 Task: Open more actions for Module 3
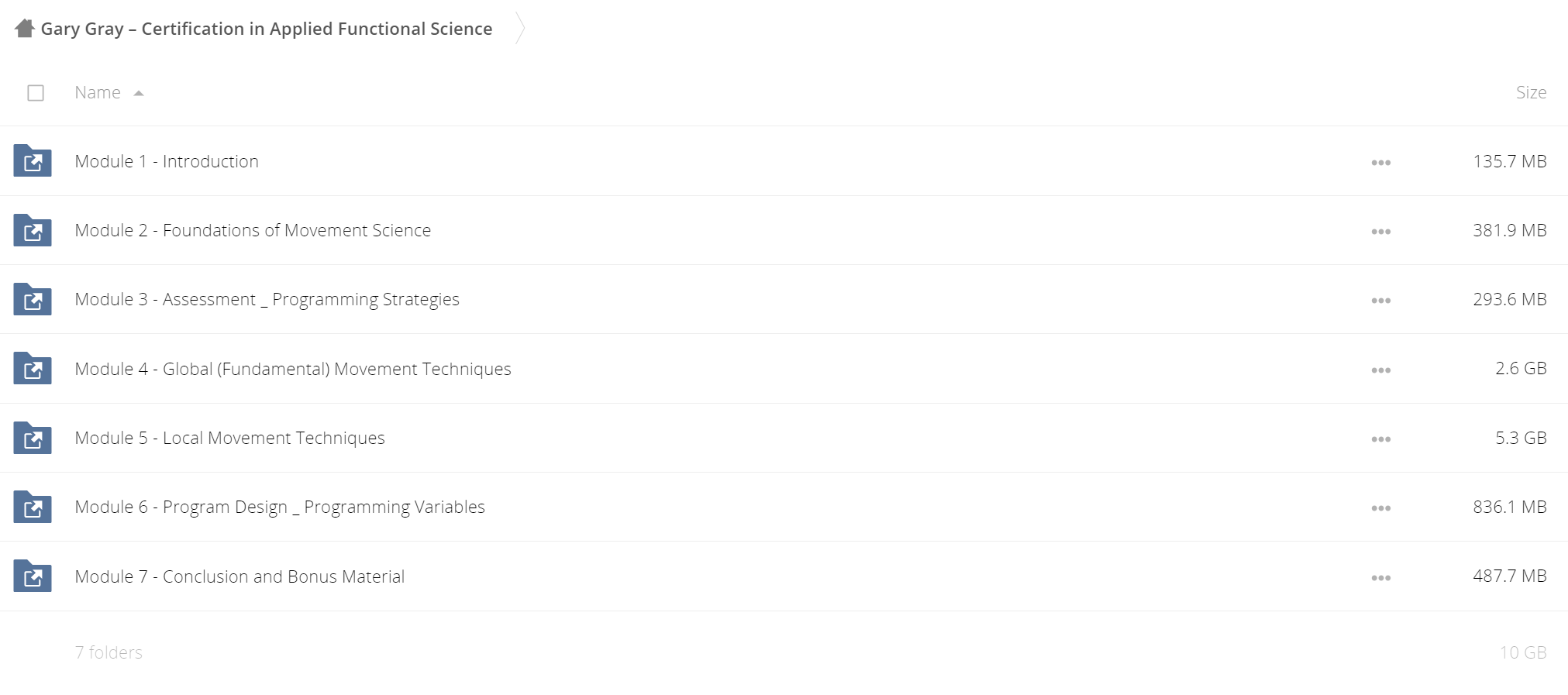pos(1380,301)
